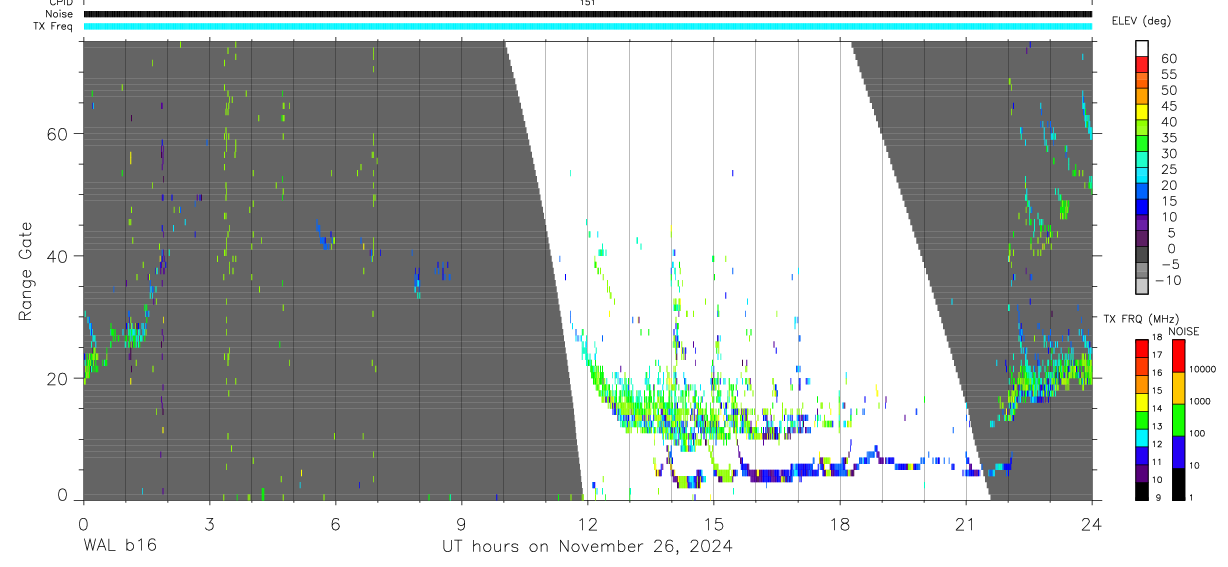Pick the white top segment of ELEV colorbar

[x=1142, y=49]
